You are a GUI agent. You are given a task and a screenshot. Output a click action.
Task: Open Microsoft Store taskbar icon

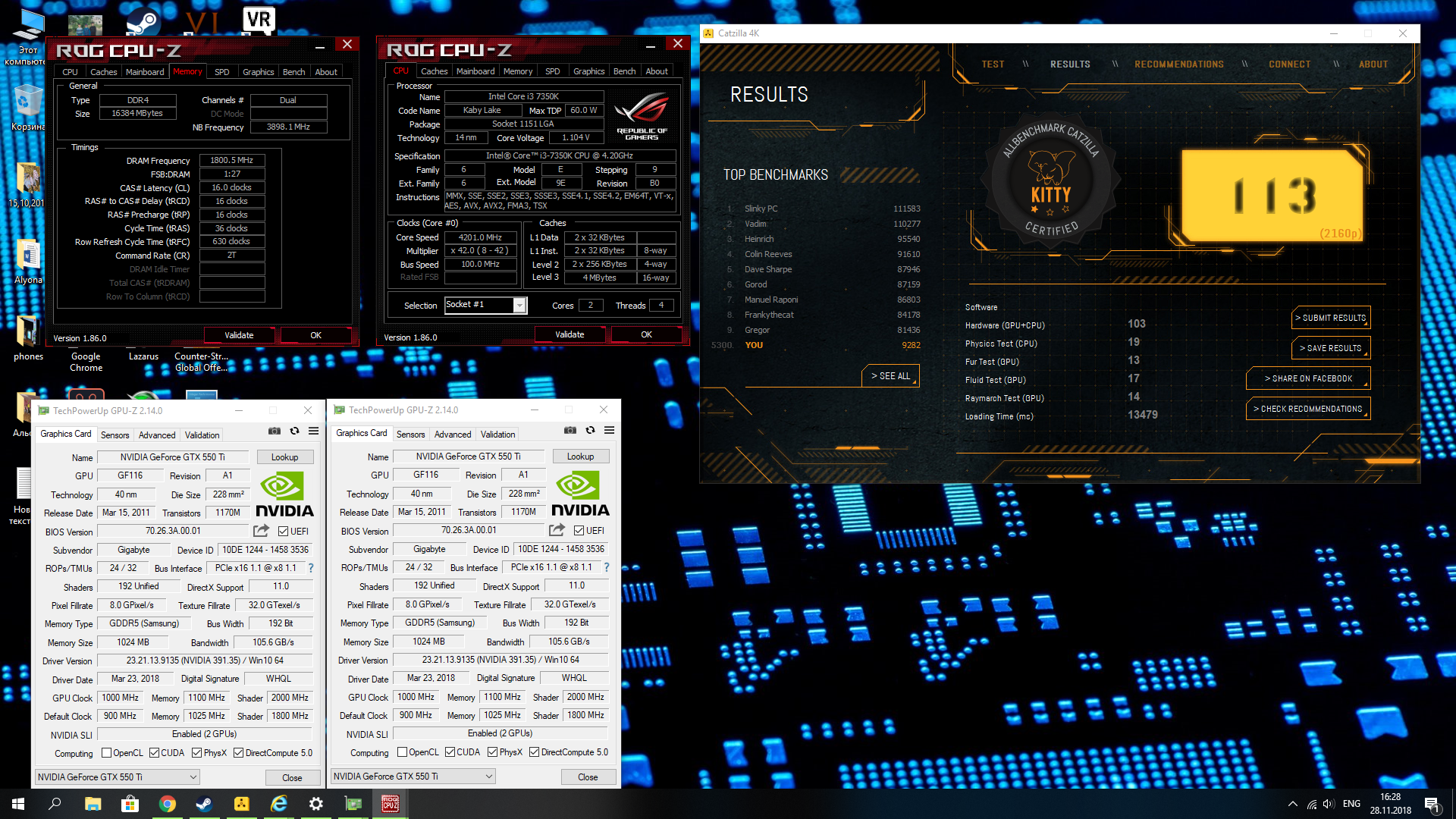(130, 804)
